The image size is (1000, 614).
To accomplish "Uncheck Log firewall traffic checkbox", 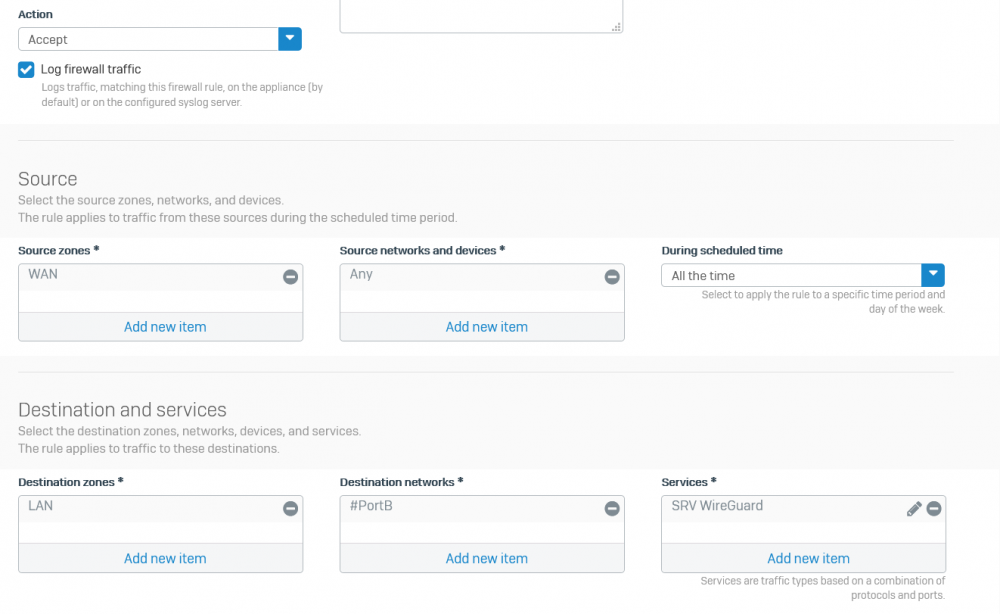I will pos(26,69).
